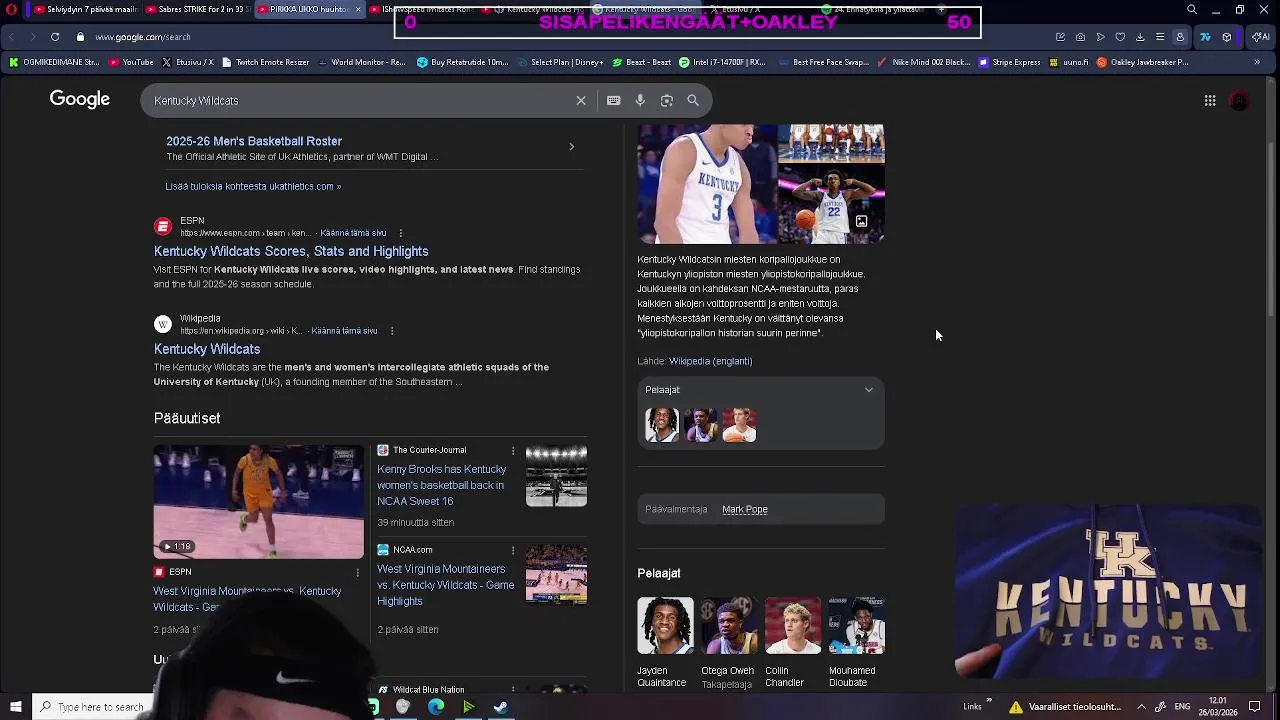The image size is (1280, 720).
Task: Open the OGMIKEDIMANE bookmark
Action: (x=54, y=62)
